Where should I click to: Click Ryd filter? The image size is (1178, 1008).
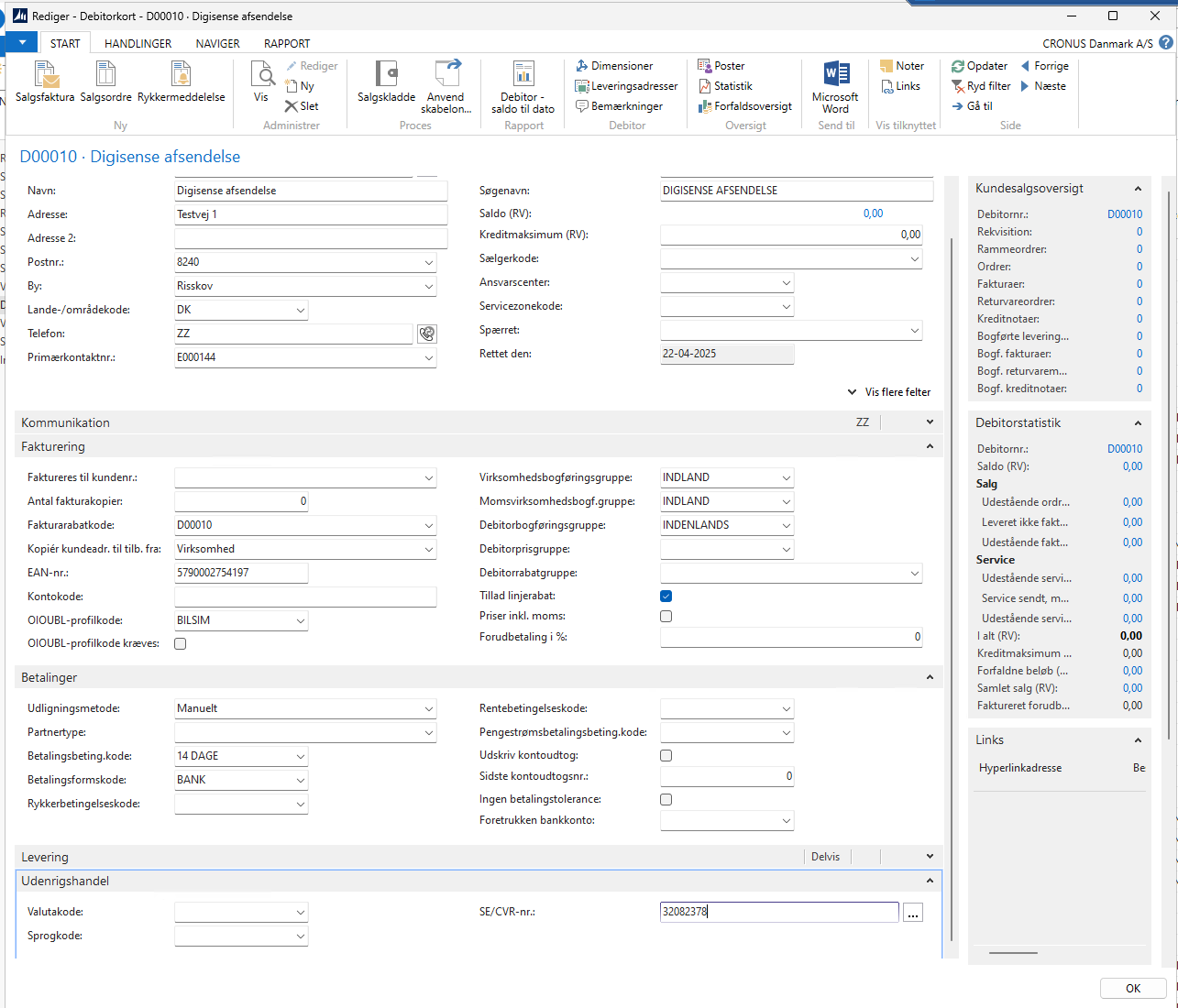click(981, 86)
